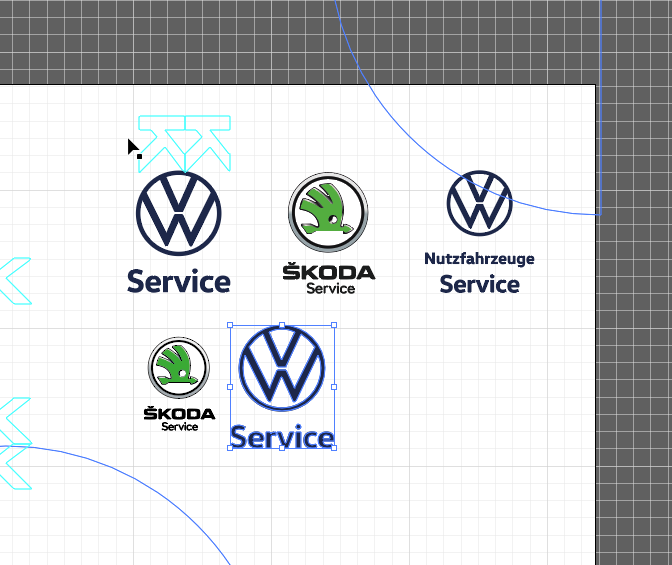672x565 pixels.
Task: Click the selected 'Service' text in bounding box
Action: click(282, 437)
